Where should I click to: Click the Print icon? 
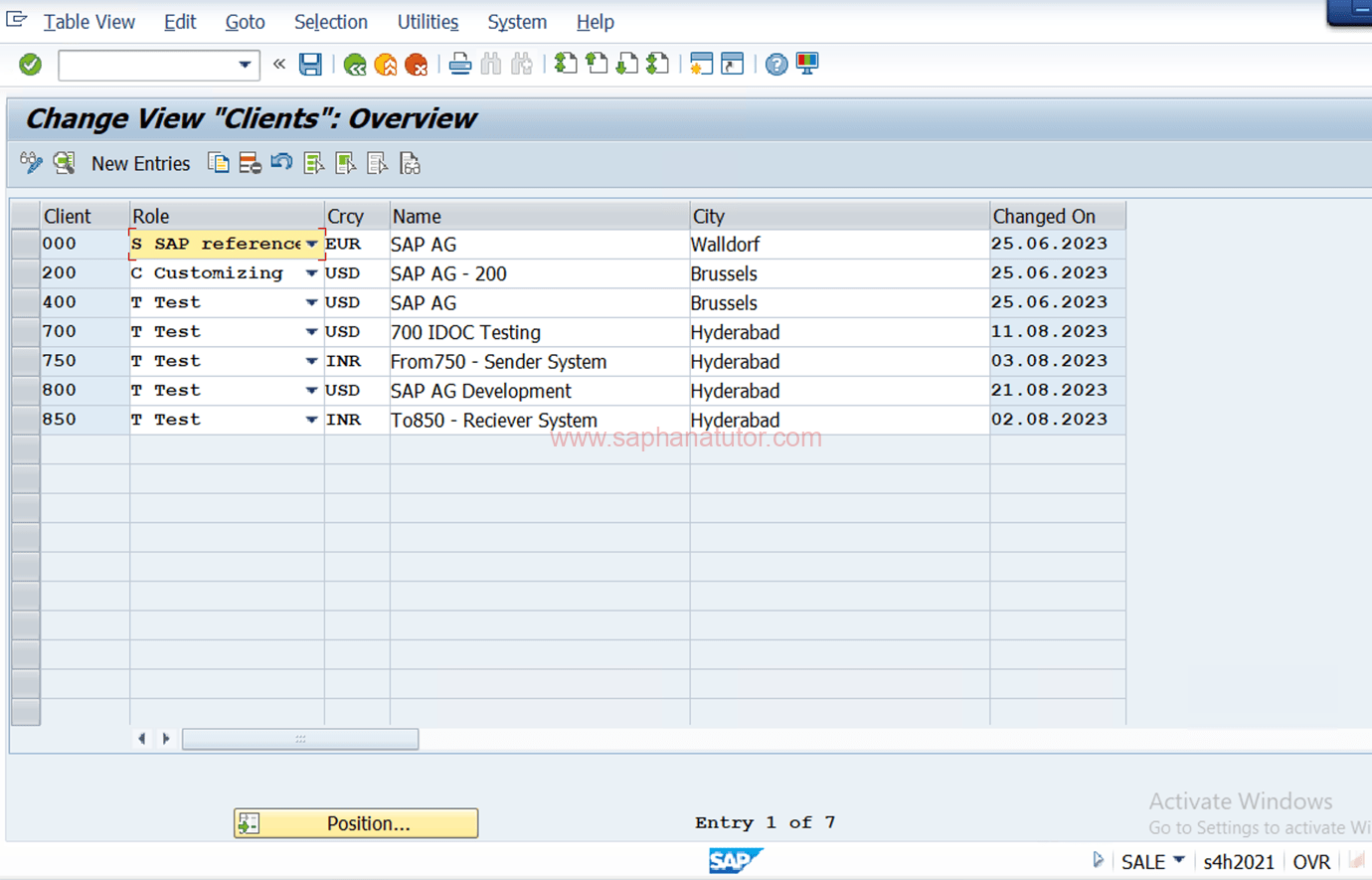460,65
